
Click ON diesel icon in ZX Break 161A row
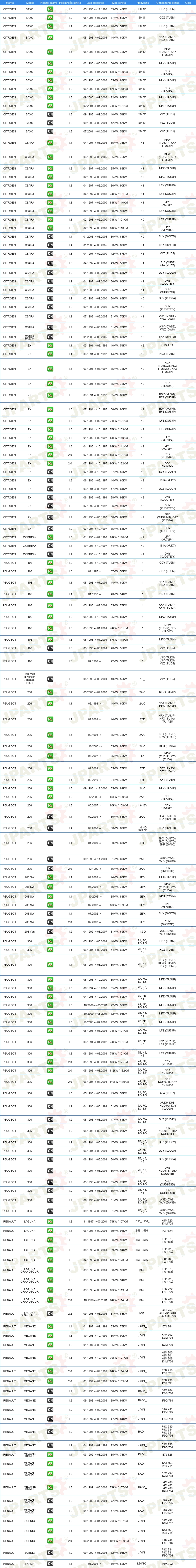click(x=51, y=546)
